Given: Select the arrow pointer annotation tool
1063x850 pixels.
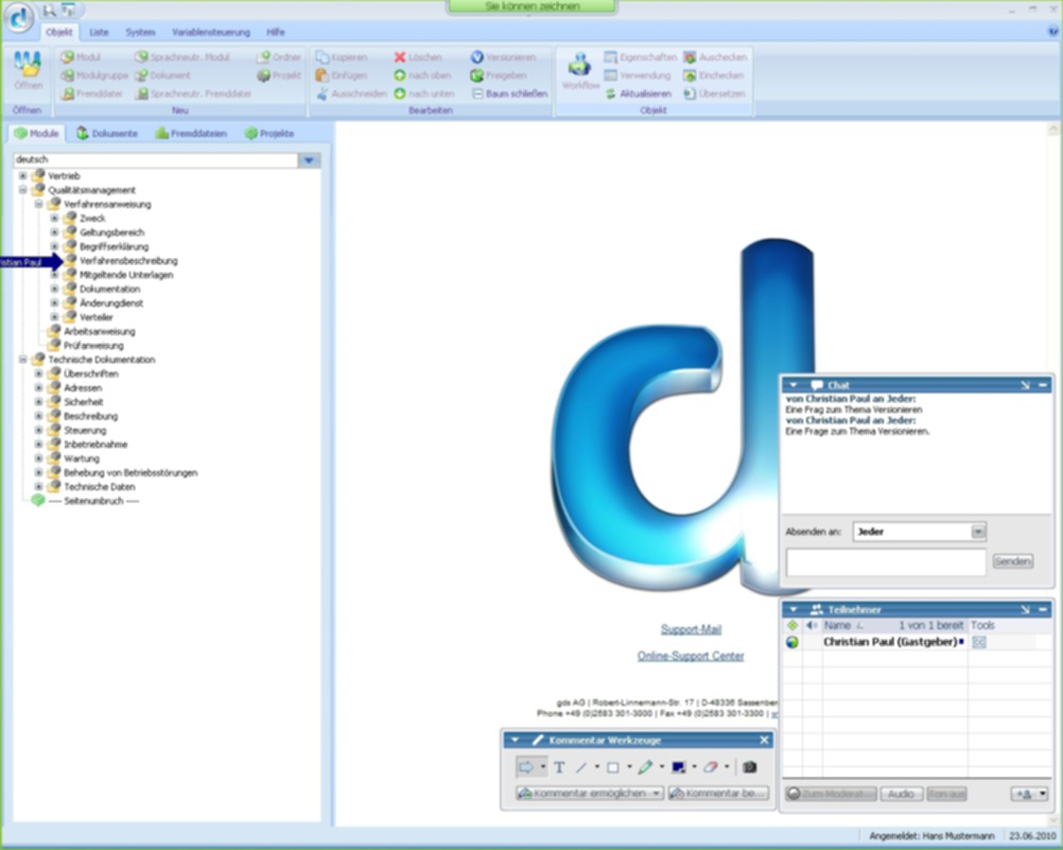Looking at the screenshot, I should click(526, 767).
